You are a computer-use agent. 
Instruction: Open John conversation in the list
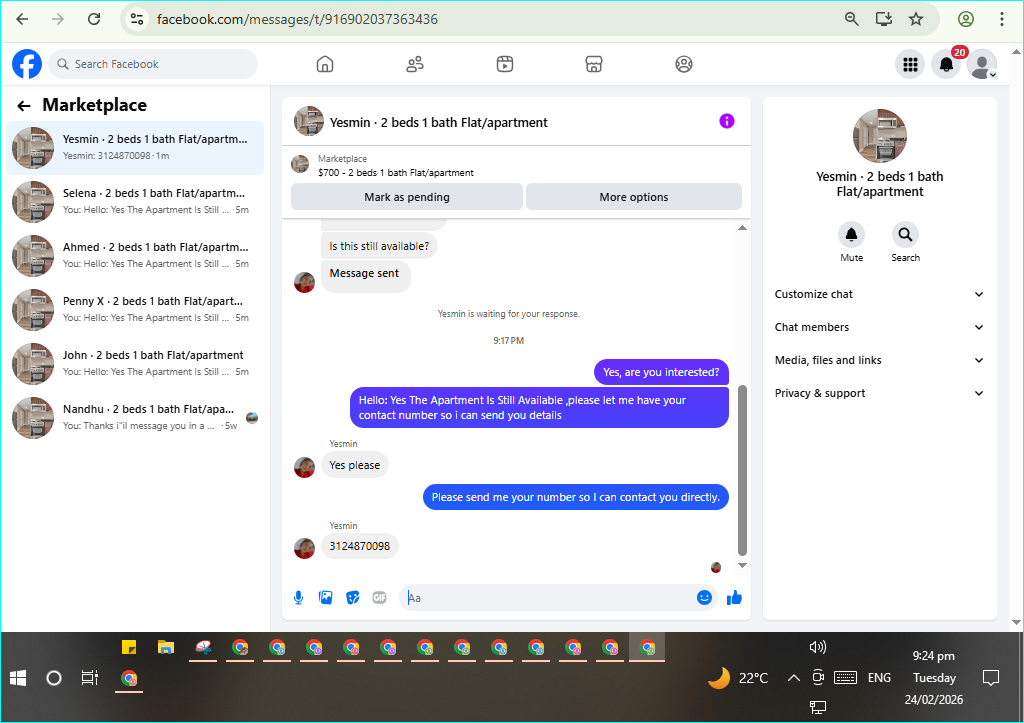pyautogui.click(x=135, y=363)
